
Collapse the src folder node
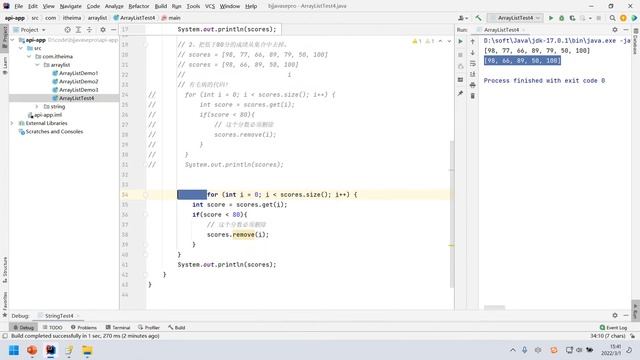tap(21, 48)
